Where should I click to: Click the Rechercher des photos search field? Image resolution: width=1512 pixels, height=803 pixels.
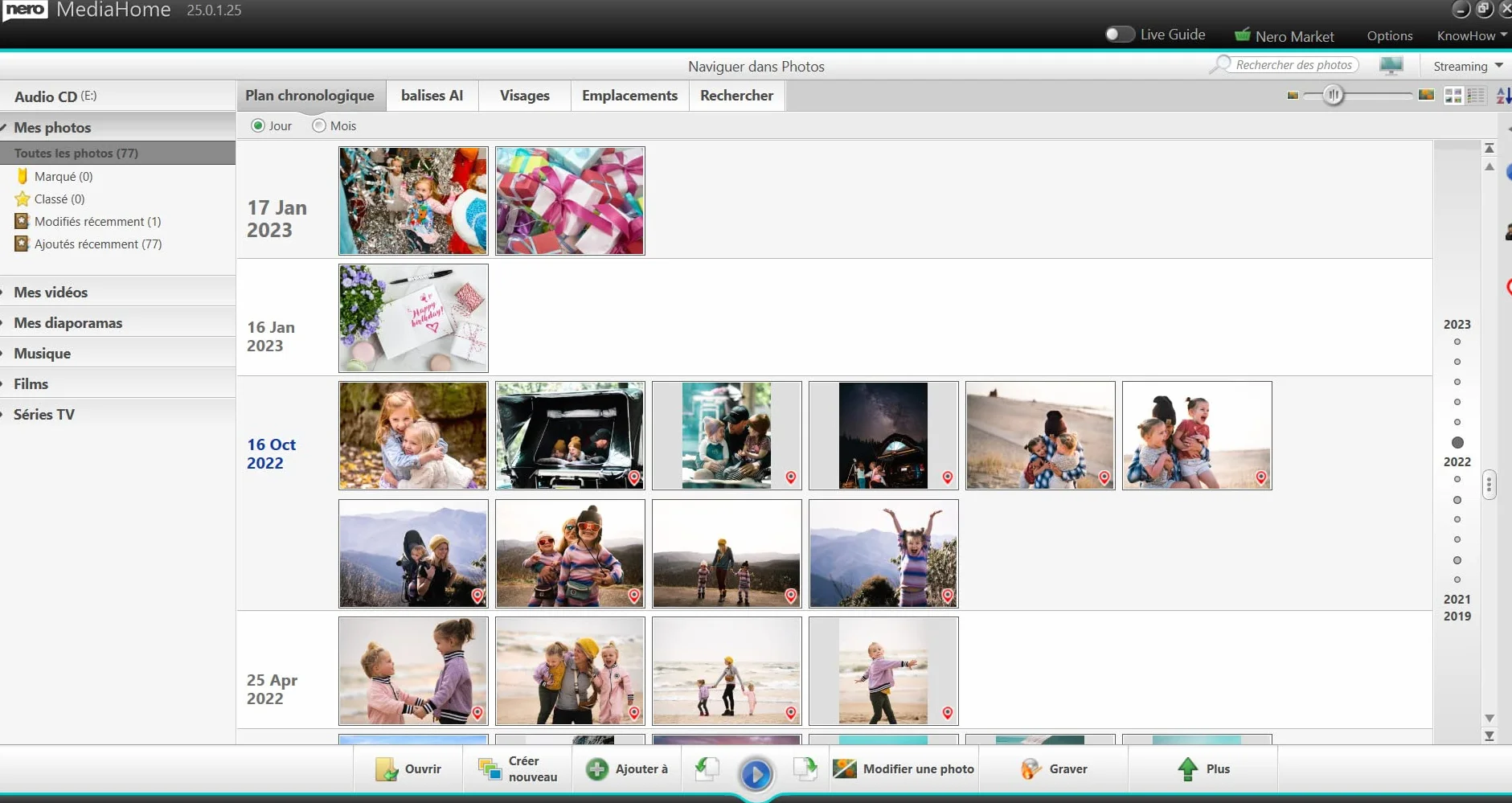point(1293,65)
